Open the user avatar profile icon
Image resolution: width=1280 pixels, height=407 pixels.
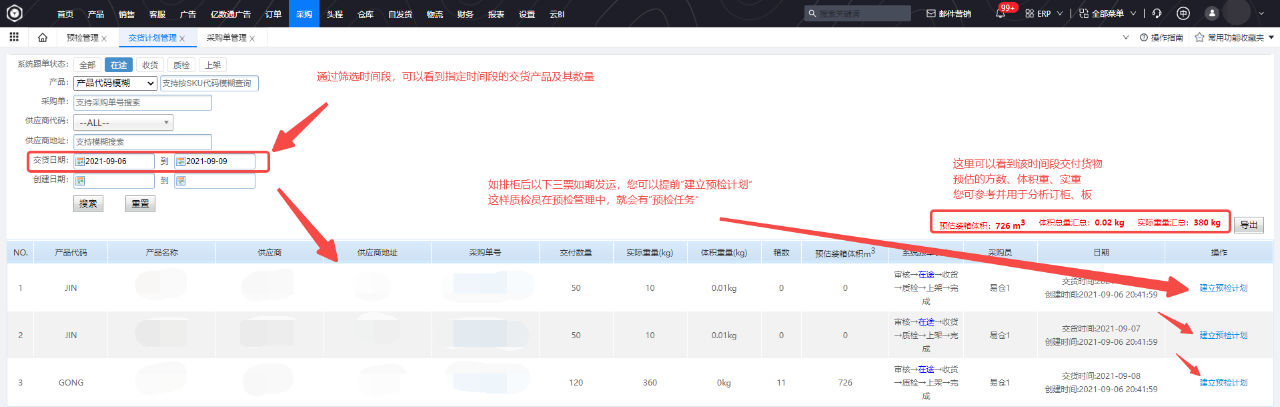(1212, 13)
